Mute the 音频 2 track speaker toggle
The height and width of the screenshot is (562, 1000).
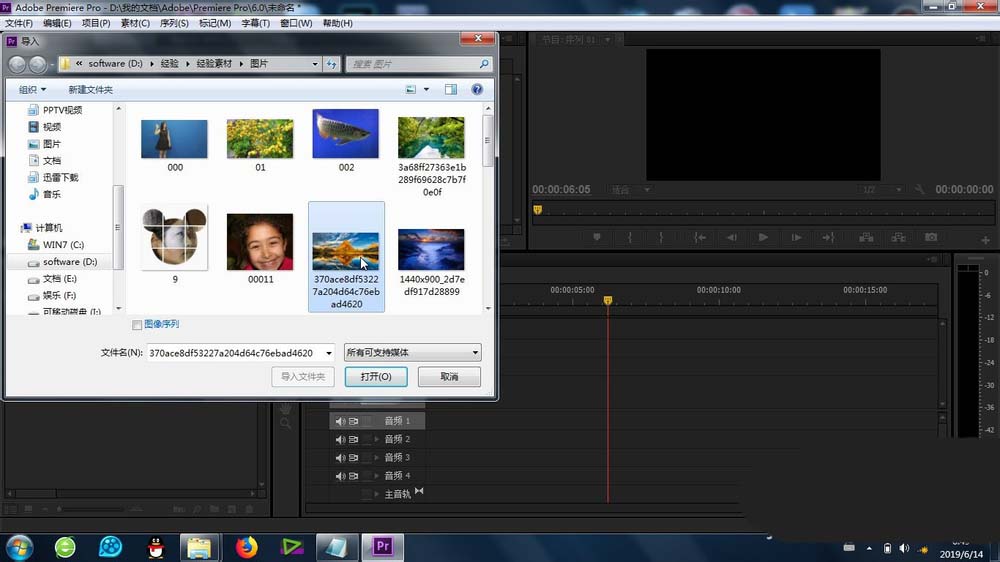click(340, 440)
